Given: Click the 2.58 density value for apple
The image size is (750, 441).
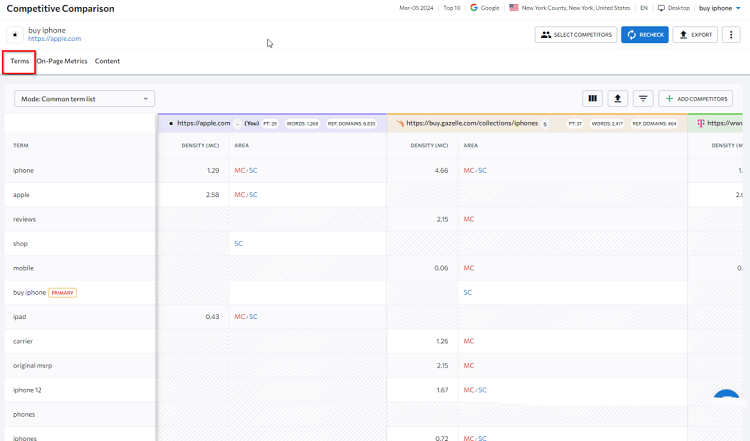Looking at the screenshot, I should [212, 195].
